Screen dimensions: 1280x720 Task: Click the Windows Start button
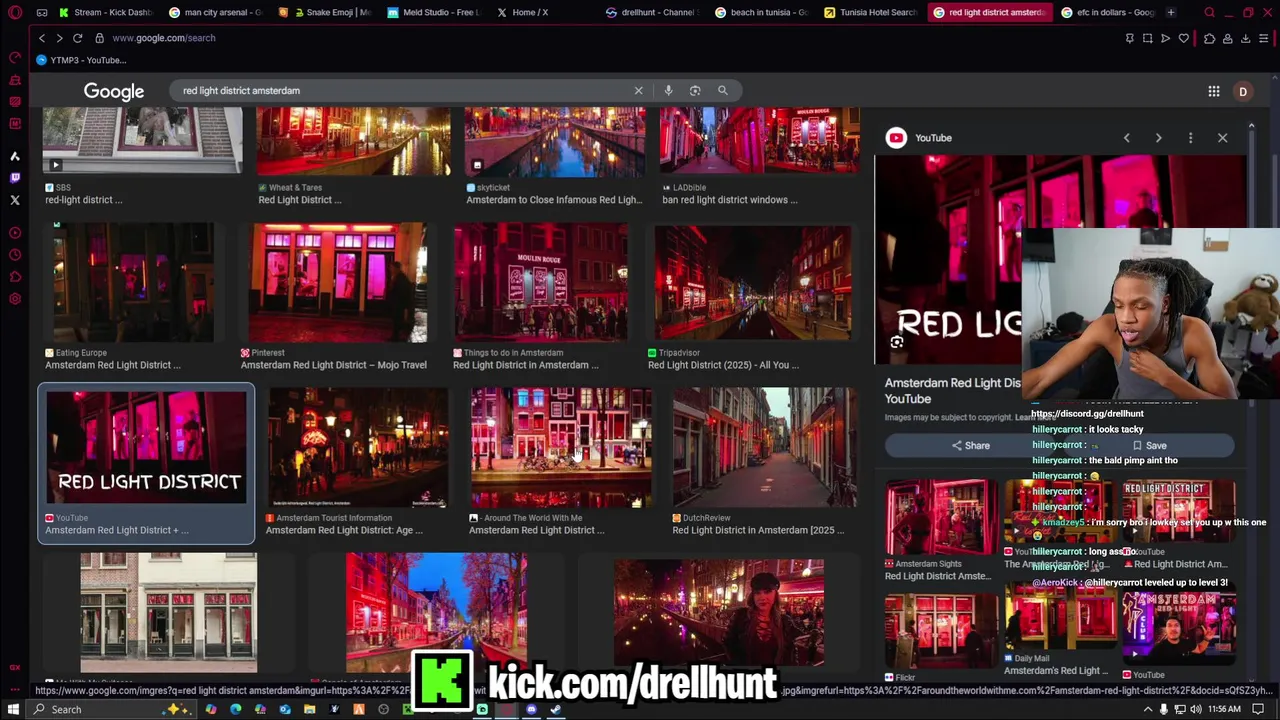(13, 710)
